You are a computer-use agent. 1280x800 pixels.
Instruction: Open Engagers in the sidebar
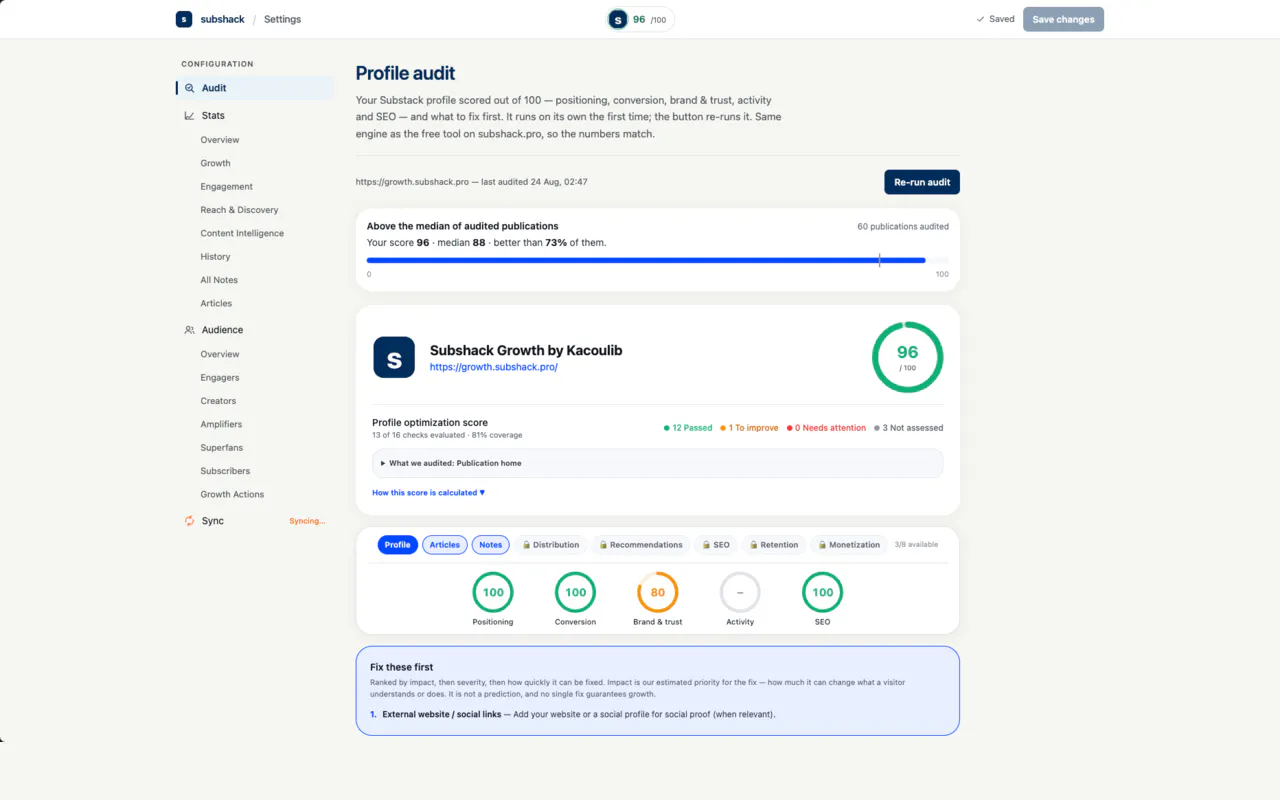pos(220,378)
